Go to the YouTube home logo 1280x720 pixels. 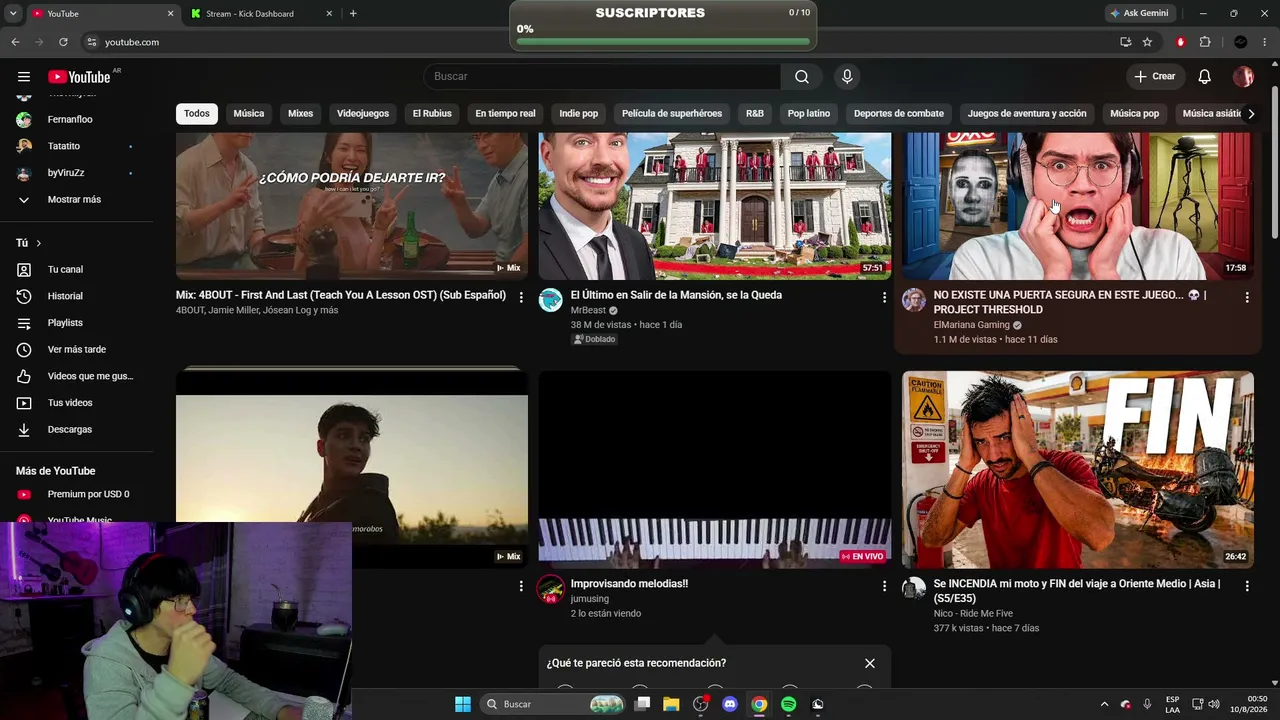[79, 77]
